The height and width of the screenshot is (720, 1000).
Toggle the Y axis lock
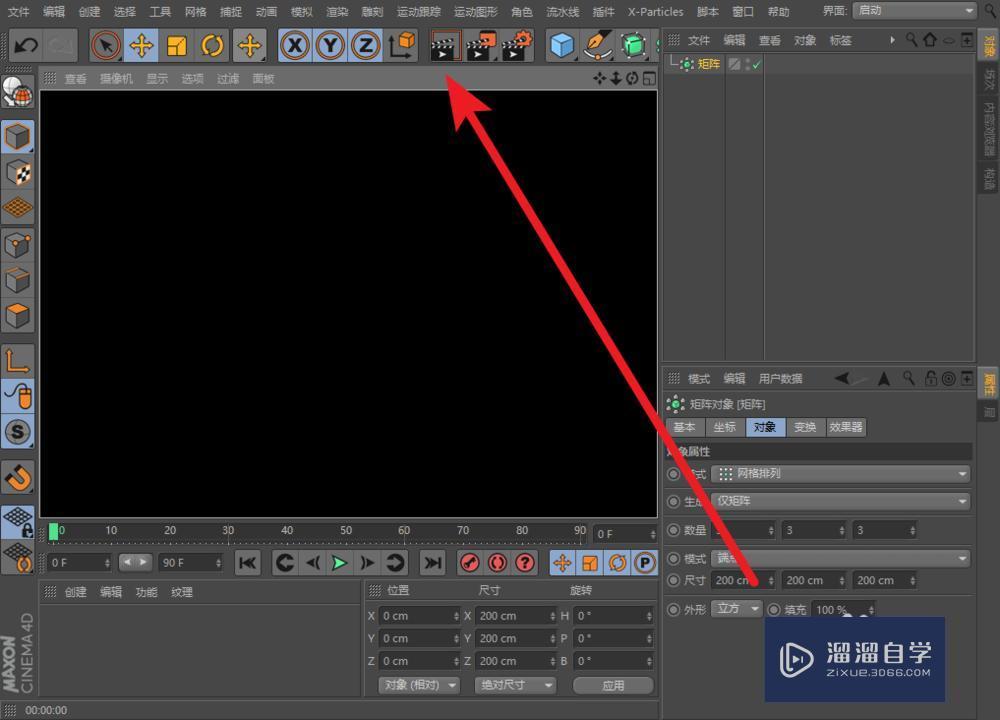coord(330,45)
